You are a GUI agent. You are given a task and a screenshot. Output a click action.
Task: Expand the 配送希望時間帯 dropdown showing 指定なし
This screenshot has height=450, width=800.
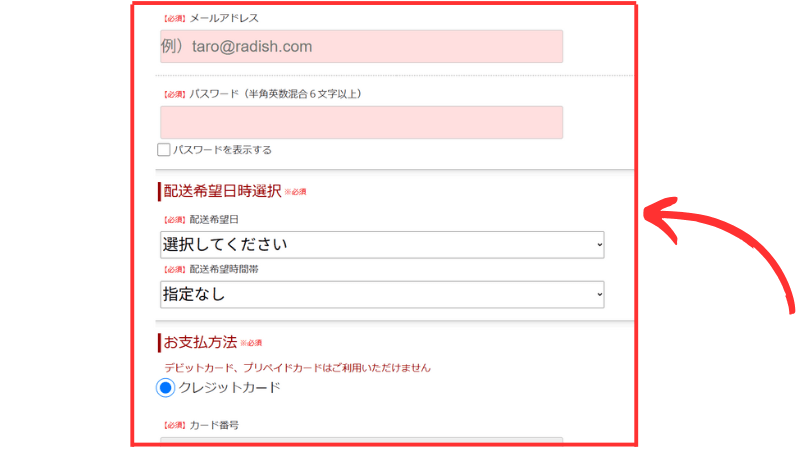point(381,294)
